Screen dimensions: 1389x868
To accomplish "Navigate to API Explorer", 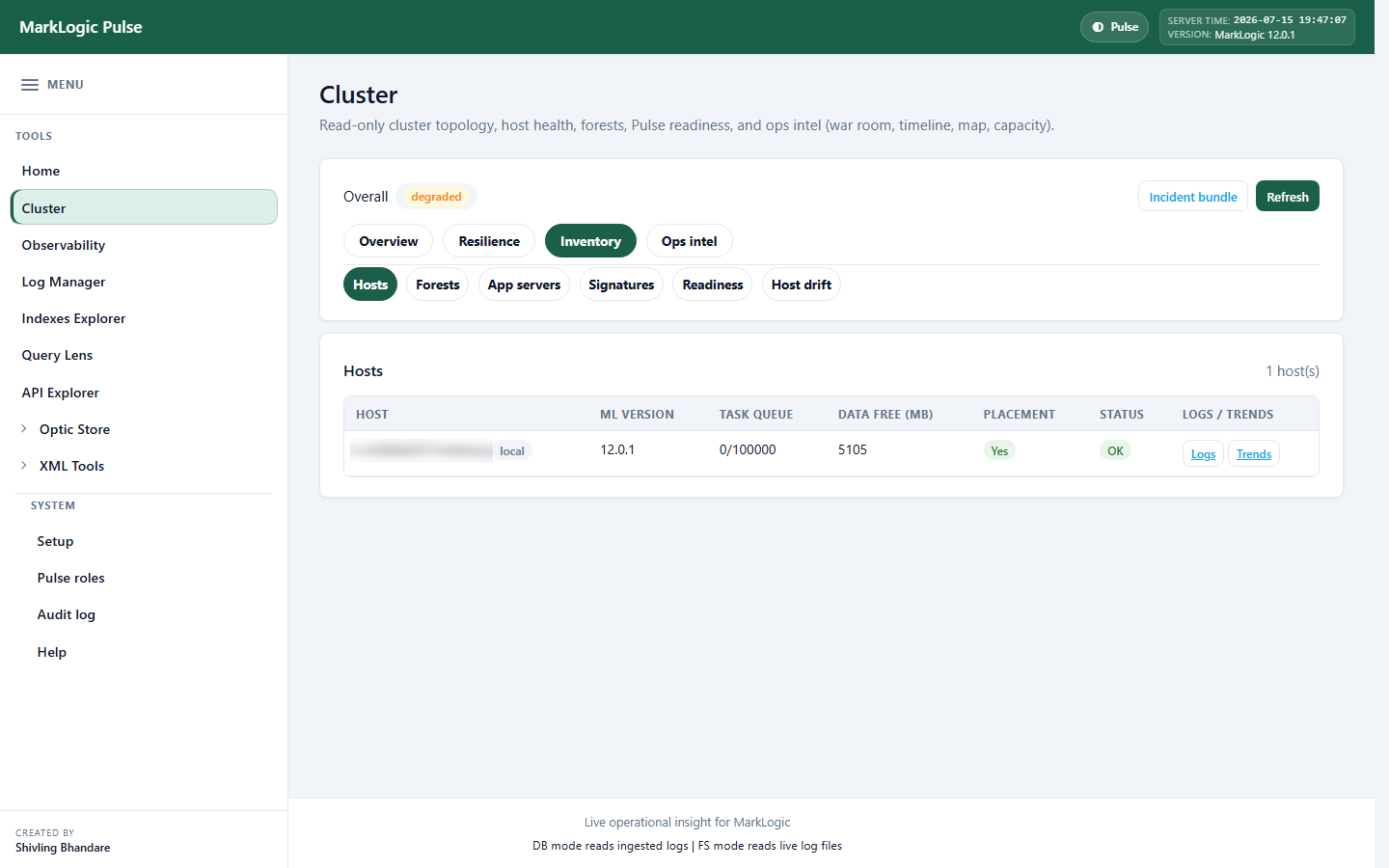I will tap(144, 393).
